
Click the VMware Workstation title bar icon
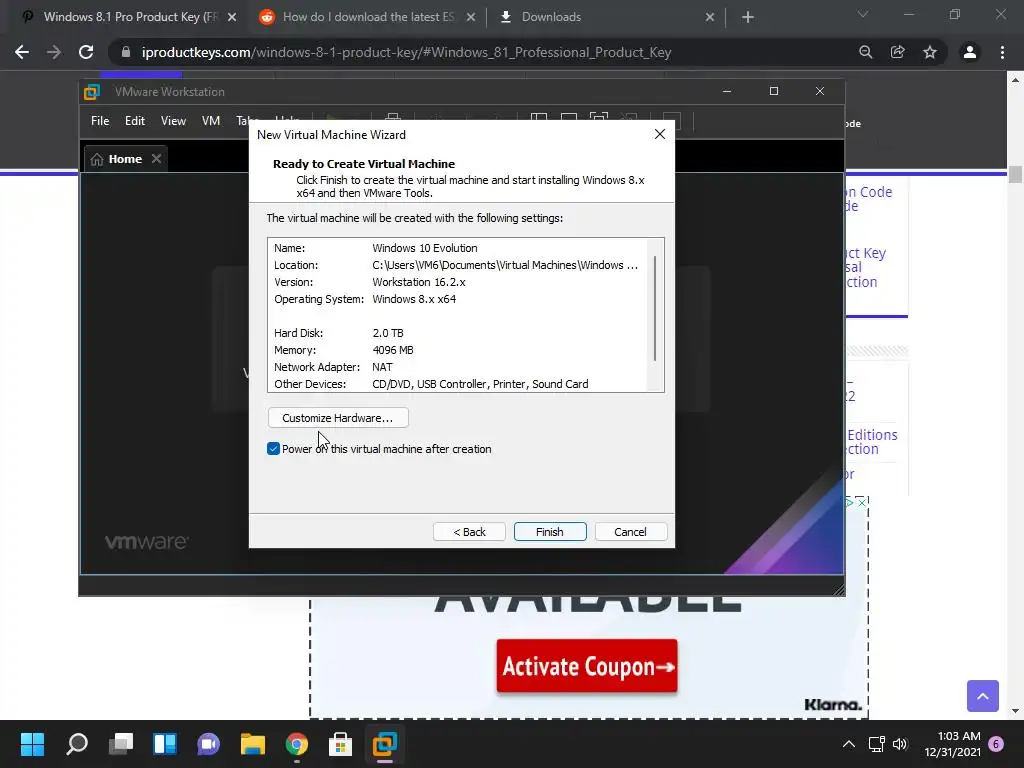pos(92,91)
